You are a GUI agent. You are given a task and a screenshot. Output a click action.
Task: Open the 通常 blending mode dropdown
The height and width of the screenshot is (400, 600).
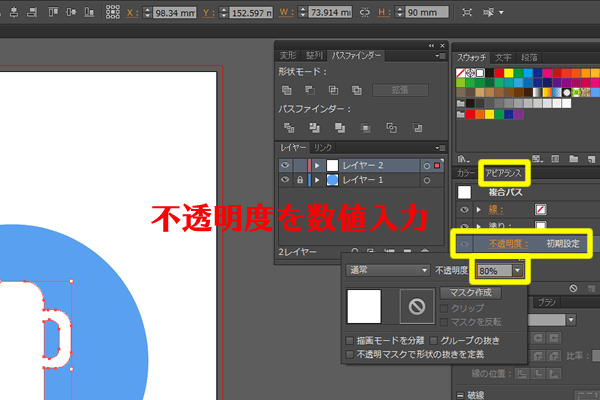pos(387,270)
